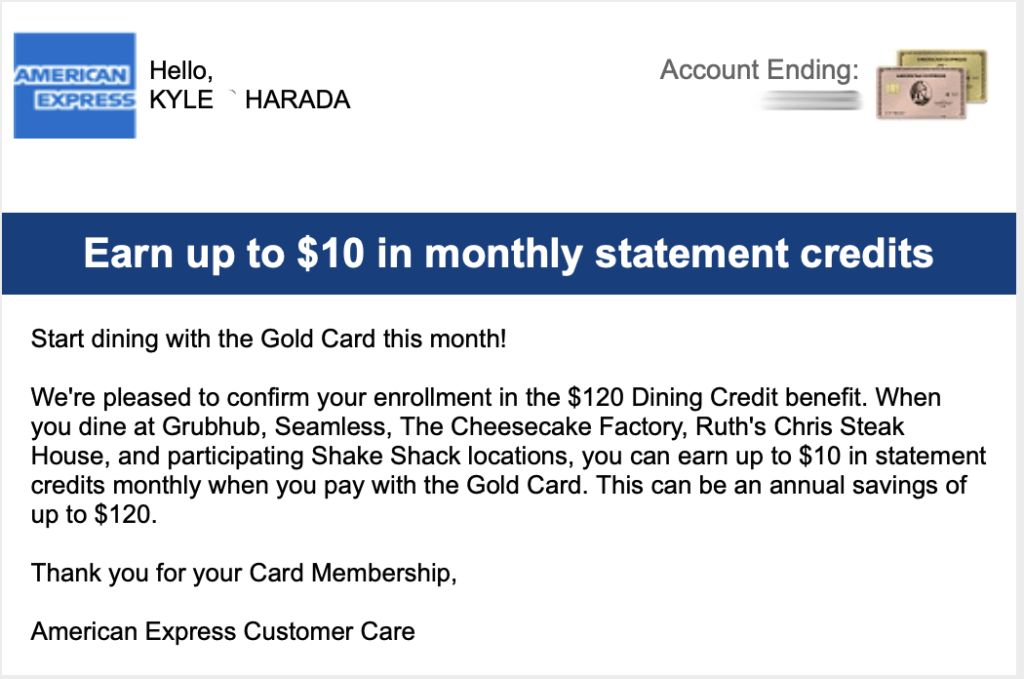The width and height of the screenshot is (1024, 679).
Task: Click The Cheesecake Factory text
Action: pyautogui.click(x=543, y=426)
